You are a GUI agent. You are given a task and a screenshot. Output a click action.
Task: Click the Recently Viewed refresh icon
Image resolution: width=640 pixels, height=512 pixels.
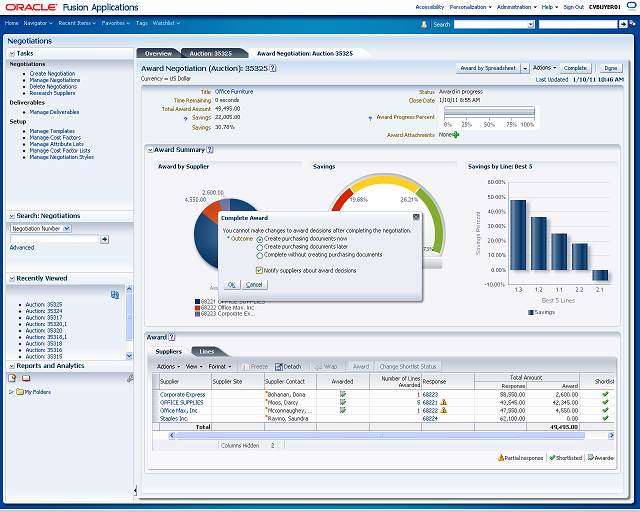pos(115,295)
